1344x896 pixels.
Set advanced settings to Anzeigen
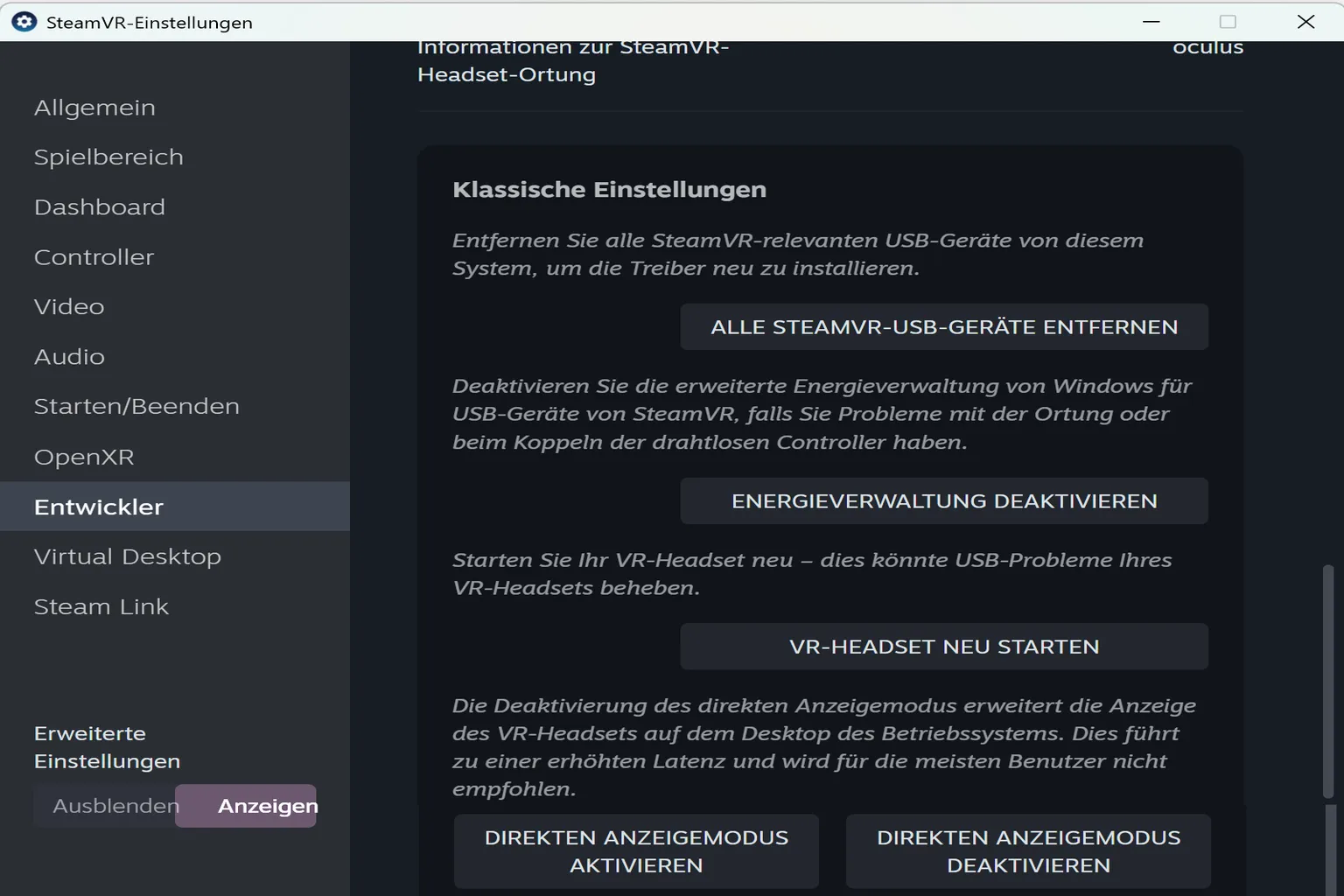[247, 806]
